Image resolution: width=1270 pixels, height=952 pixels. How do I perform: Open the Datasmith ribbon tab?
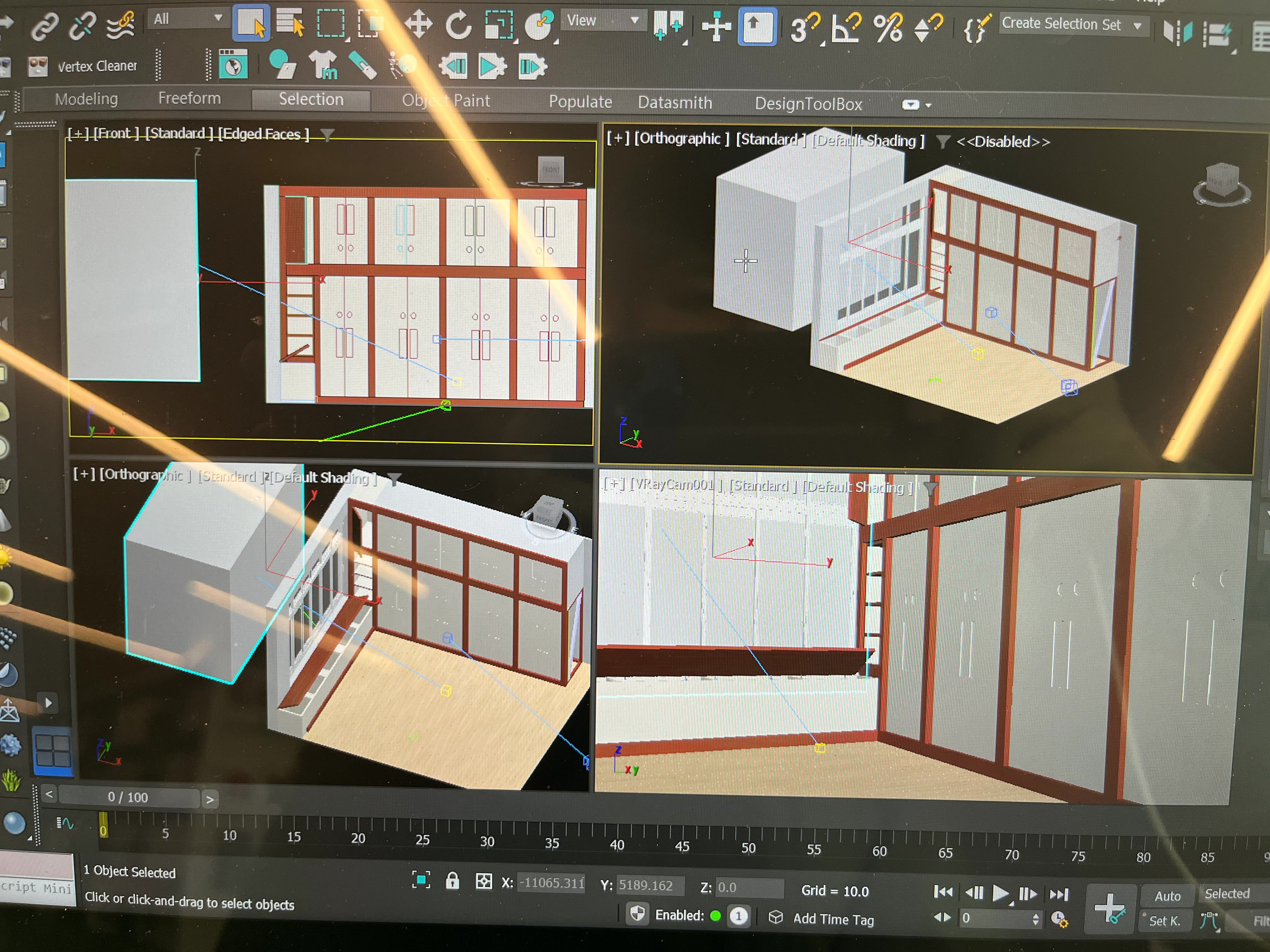(x=675, y=103)
